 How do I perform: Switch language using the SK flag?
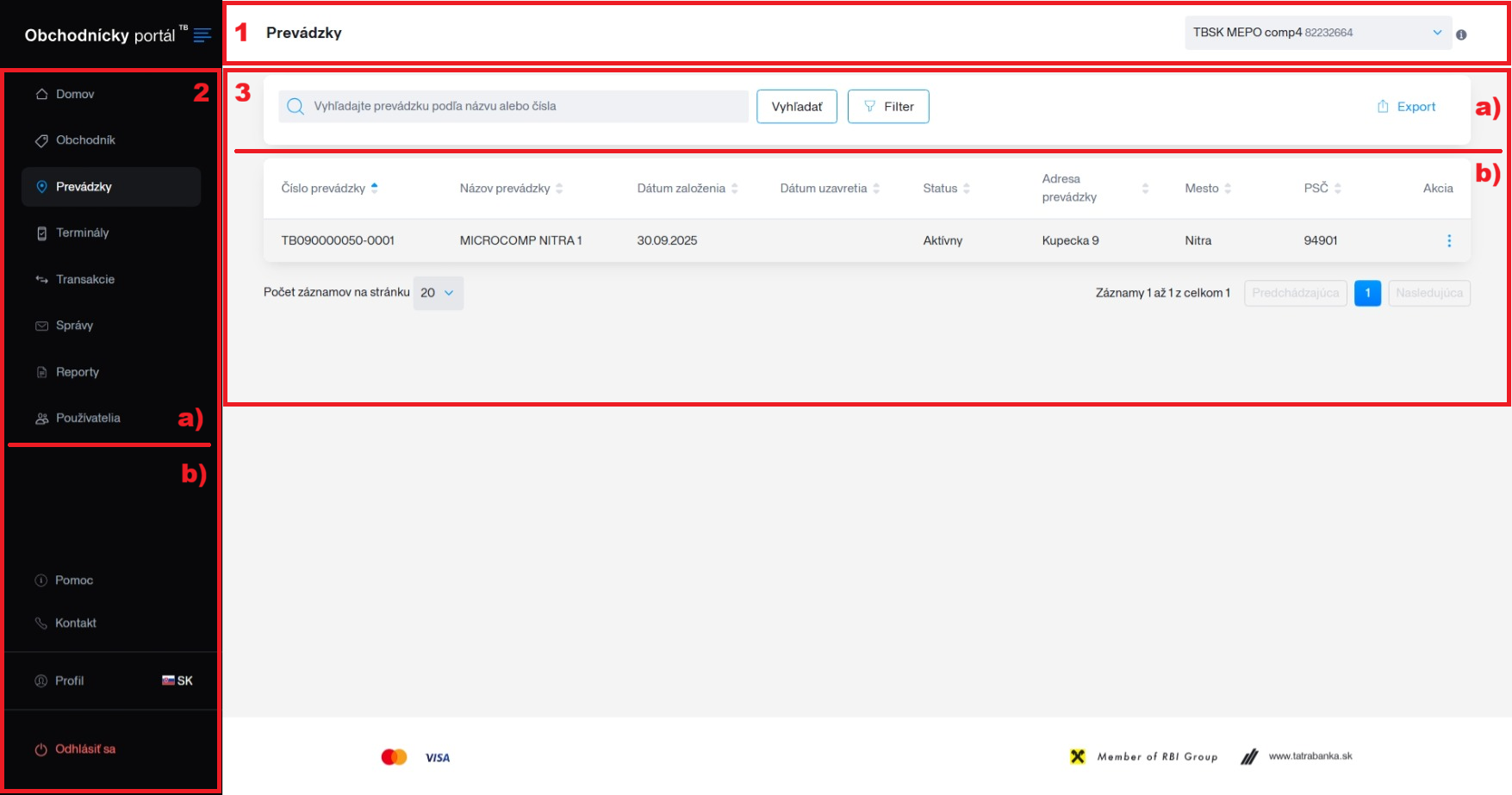click(177, 680)
